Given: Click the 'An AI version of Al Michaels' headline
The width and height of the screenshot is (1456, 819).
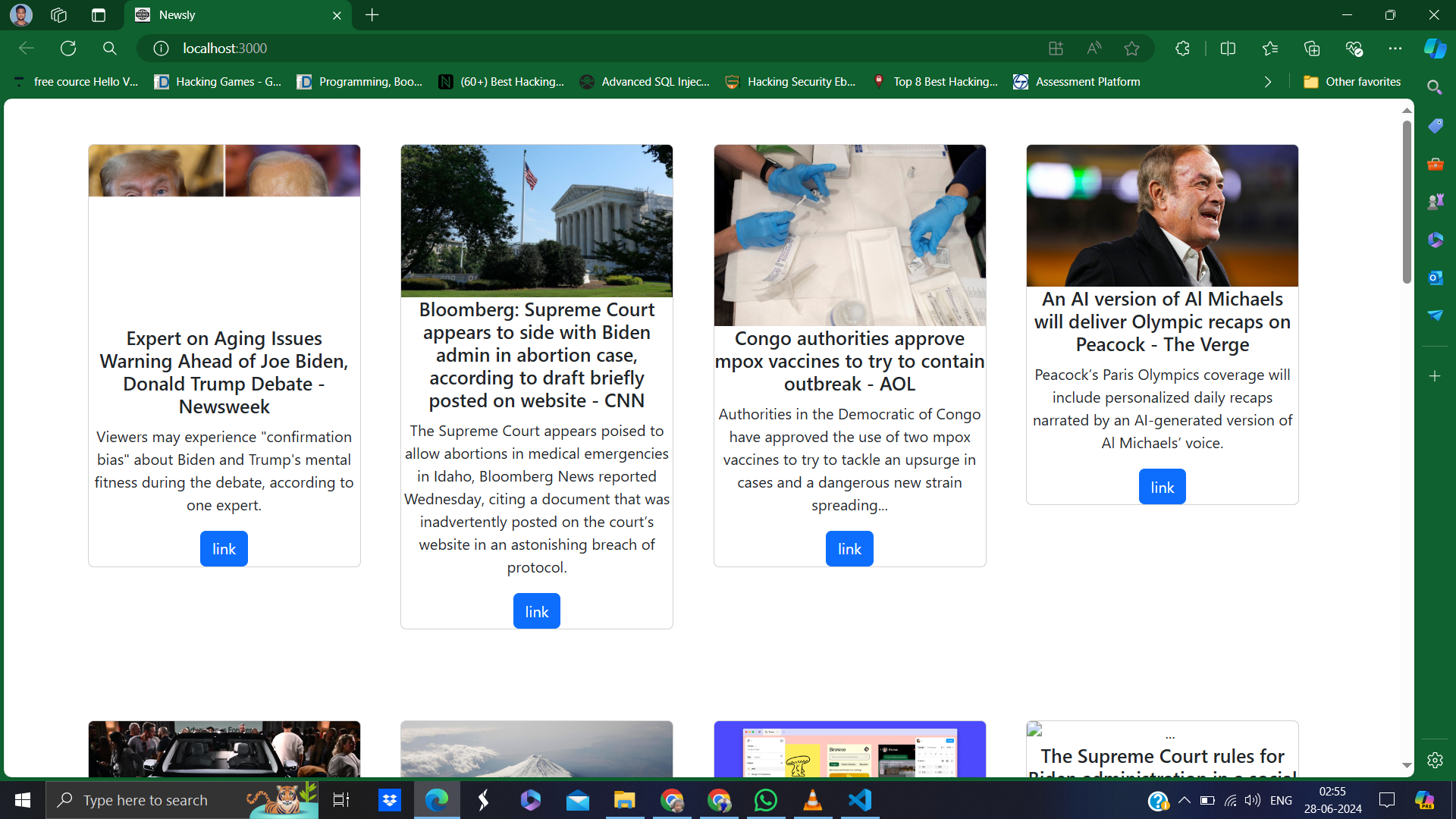Looking at the screenshot, I should (1162, 322).
